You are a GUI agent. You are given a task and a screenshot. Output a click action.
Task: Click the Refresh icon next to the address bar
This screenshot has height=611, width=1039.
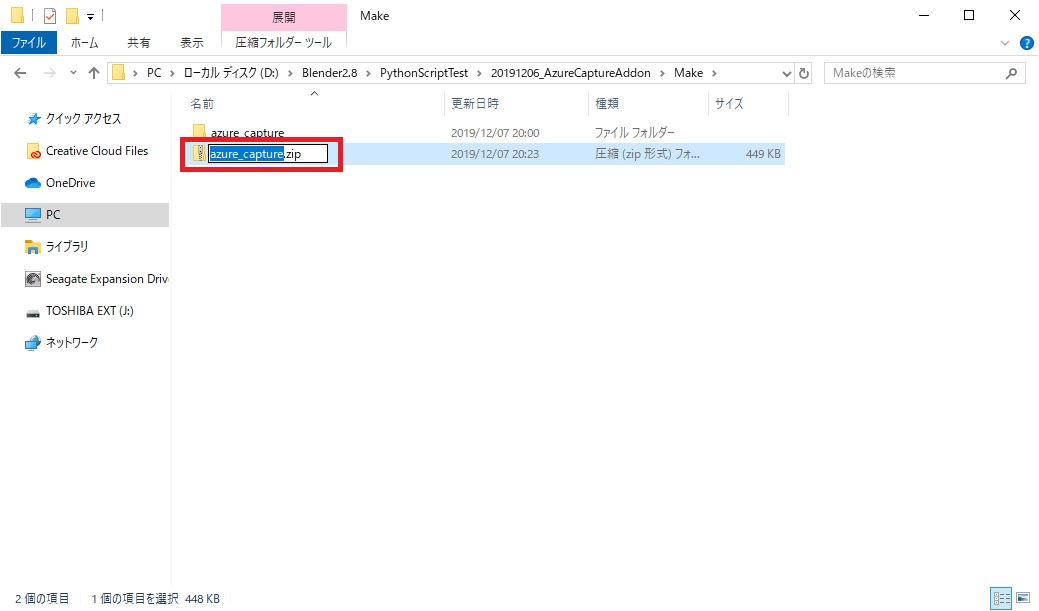(x=805, y=72)
